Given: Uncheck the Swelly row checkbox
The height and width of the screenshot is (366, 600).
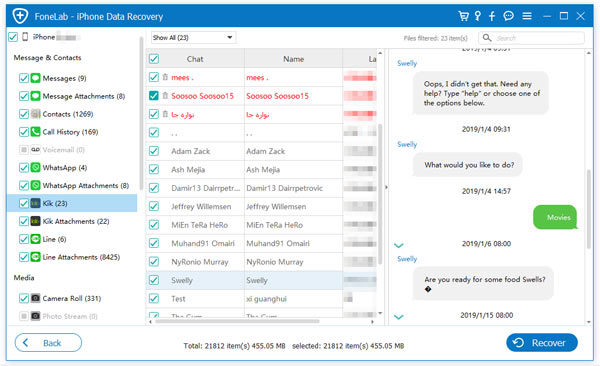Looking at the screenshot, I should click(154, 280).
